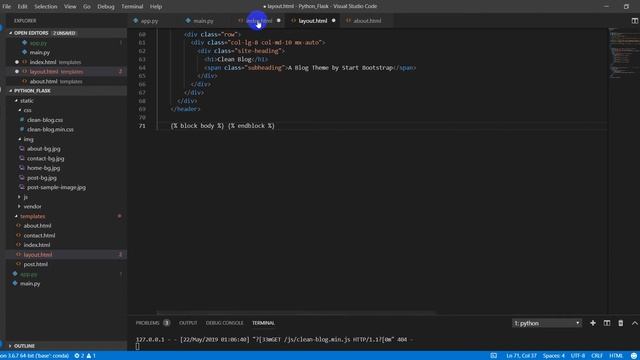The height and width of the screenshot is (360, 640).
Task: Click line and column indicator Ln 71
Action: point(521,356)
